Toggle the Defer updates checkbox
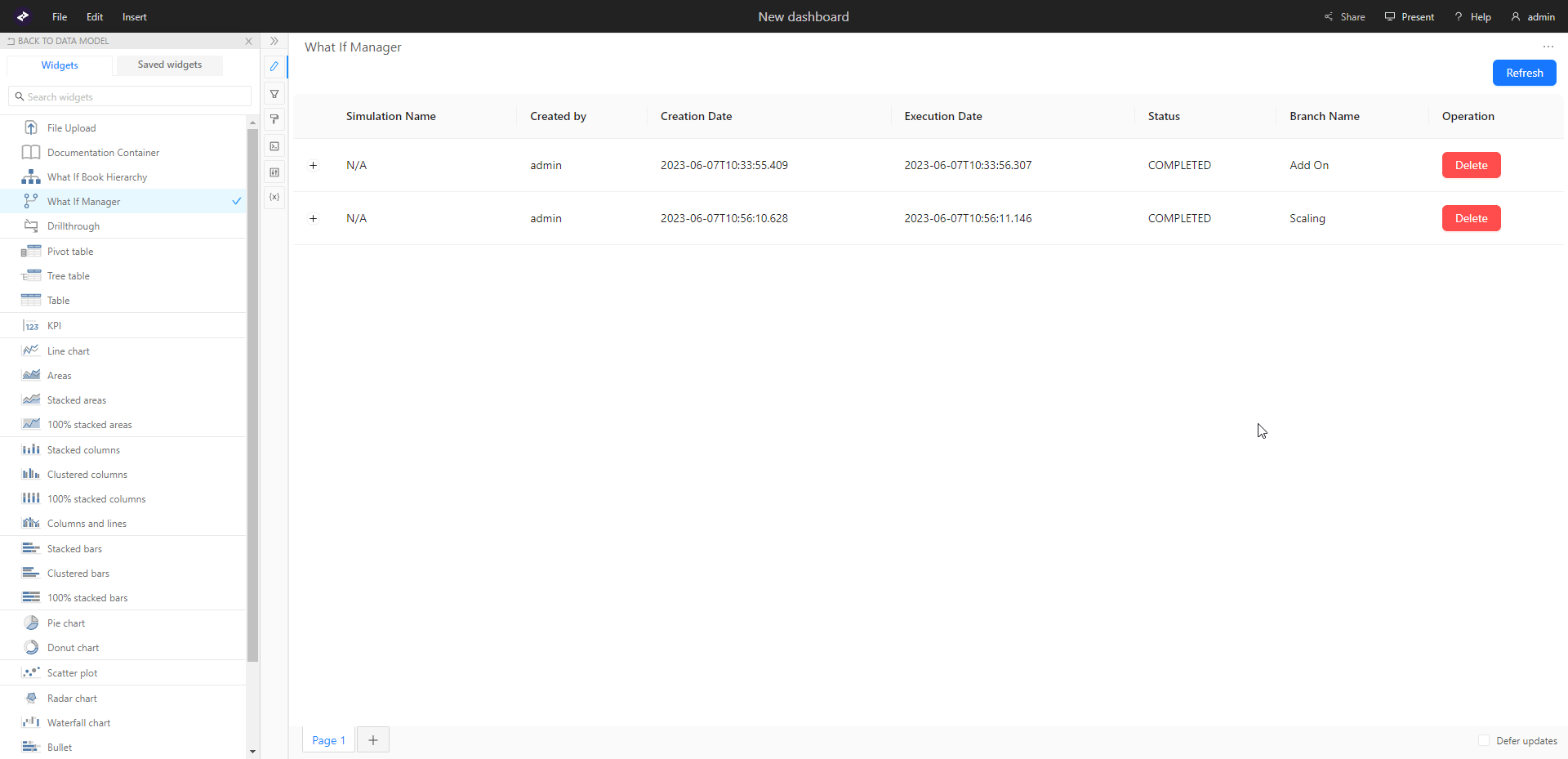 [x=1484, y=740]
